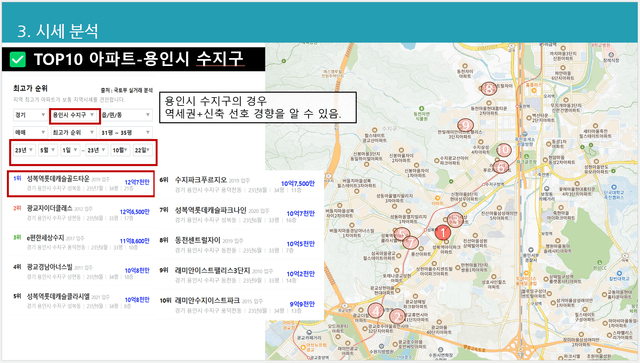This screenshot has width=640, height=363.
Task: Open 6위 수지파크푸르지오 listing
Action: pyautogui.click(x=238, y=185)
